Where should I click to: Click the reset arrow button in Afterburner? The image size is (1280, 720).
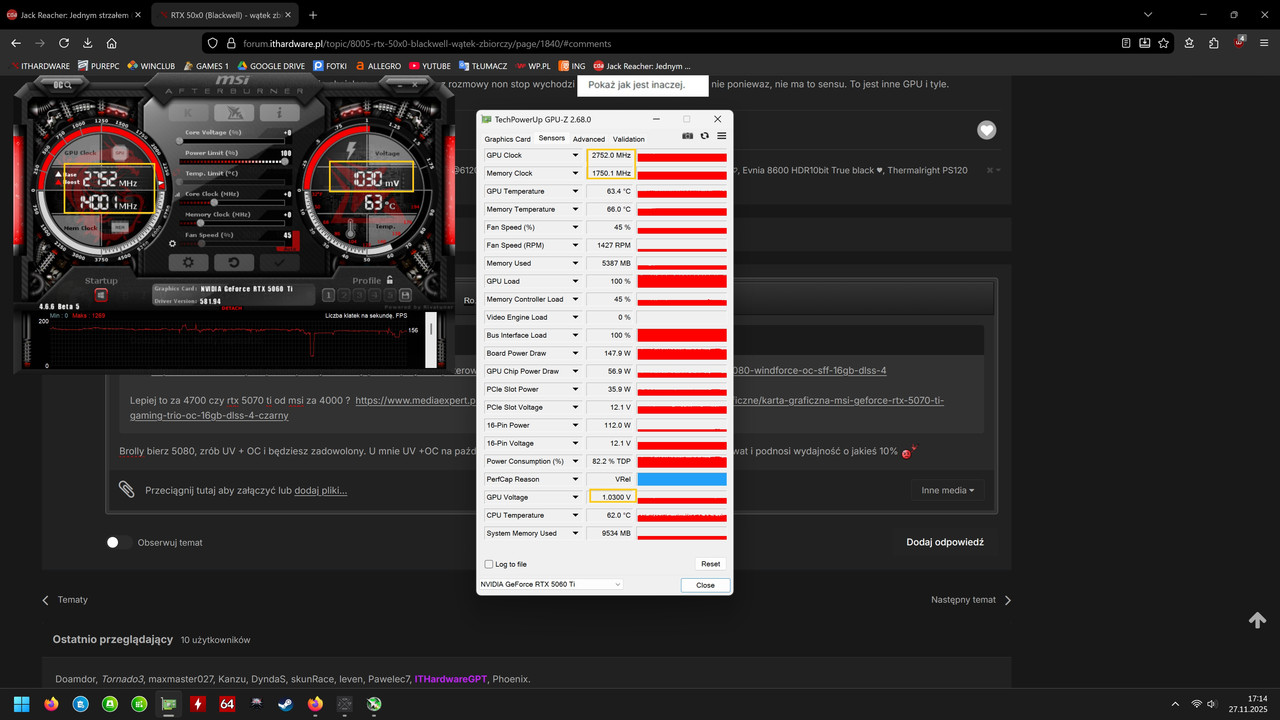234,262
